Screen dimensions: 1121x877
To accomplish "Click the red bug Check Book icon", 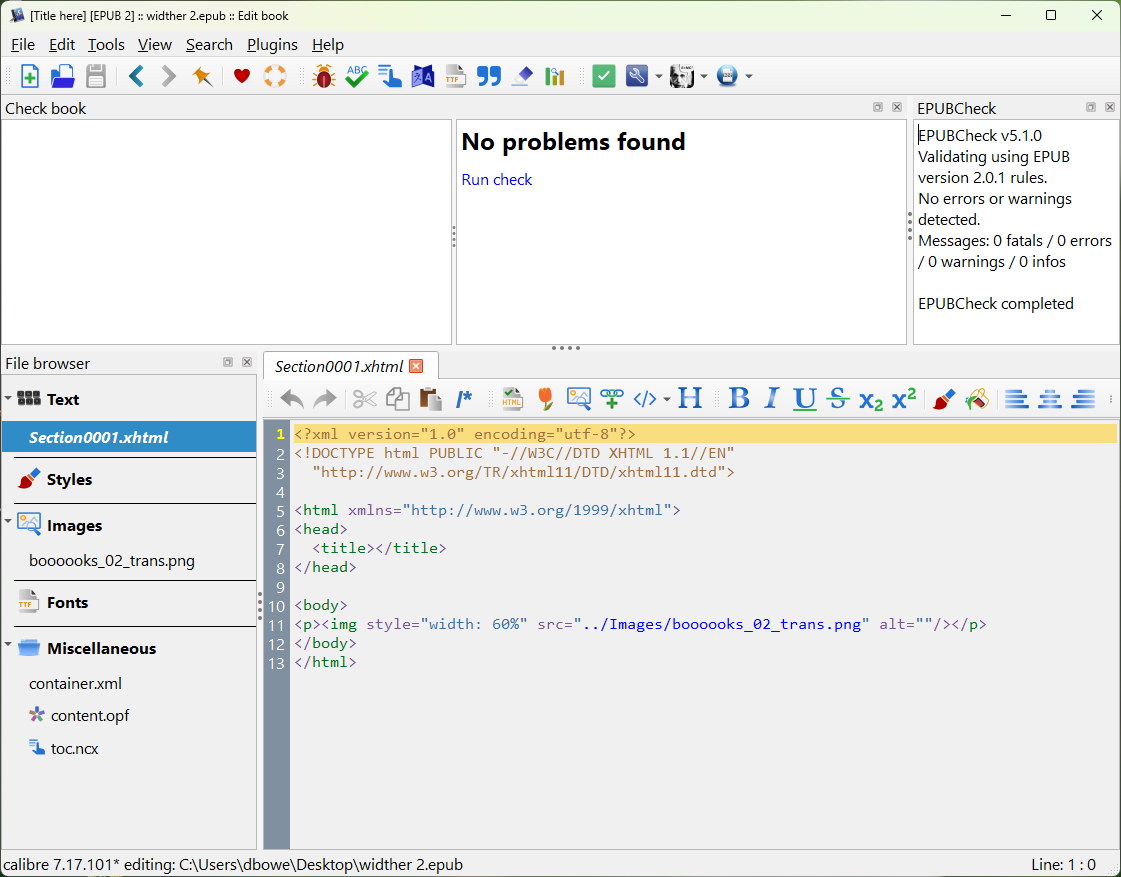I will coord(323,76).
